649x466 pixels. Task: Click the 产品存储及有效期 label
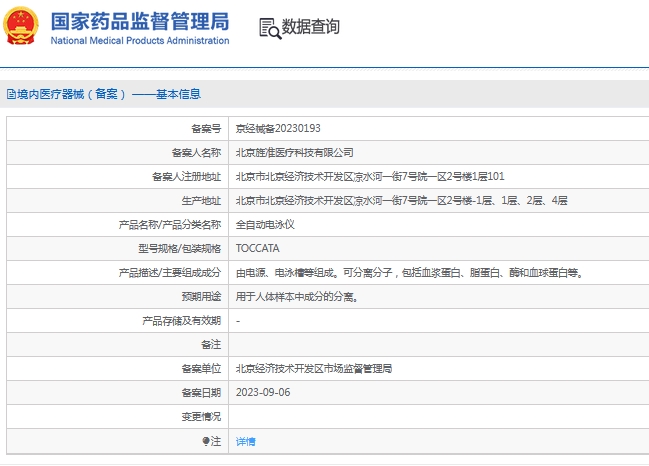coord(182,321)
